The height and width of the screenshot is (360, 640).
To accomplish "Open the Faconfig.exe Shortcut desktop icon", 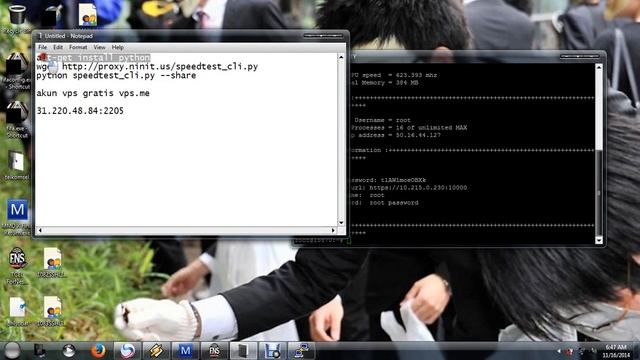I will (17, 71).
